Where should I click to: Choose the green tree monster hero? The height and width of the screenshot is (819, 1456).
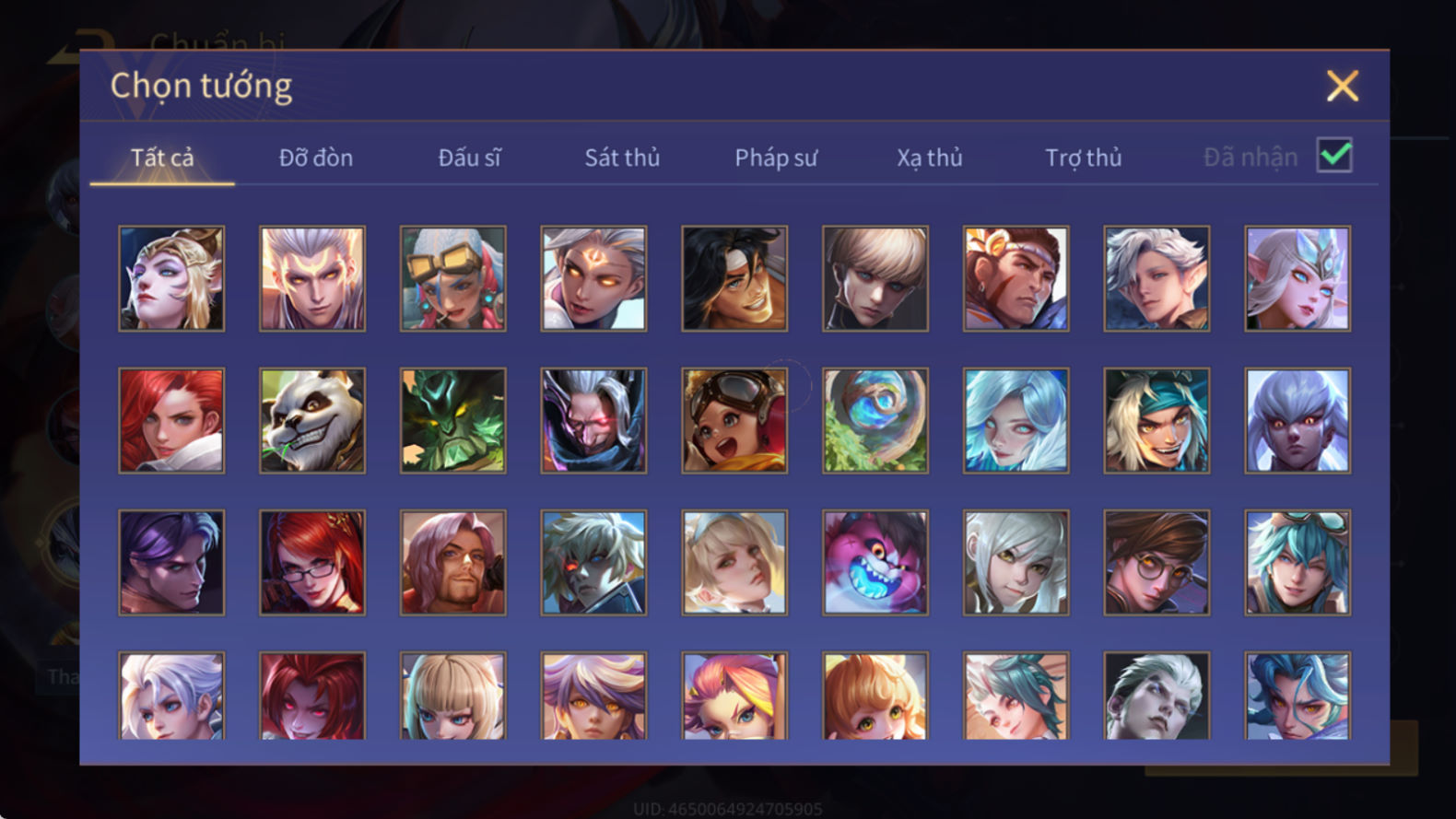click(x=452, y=421)
